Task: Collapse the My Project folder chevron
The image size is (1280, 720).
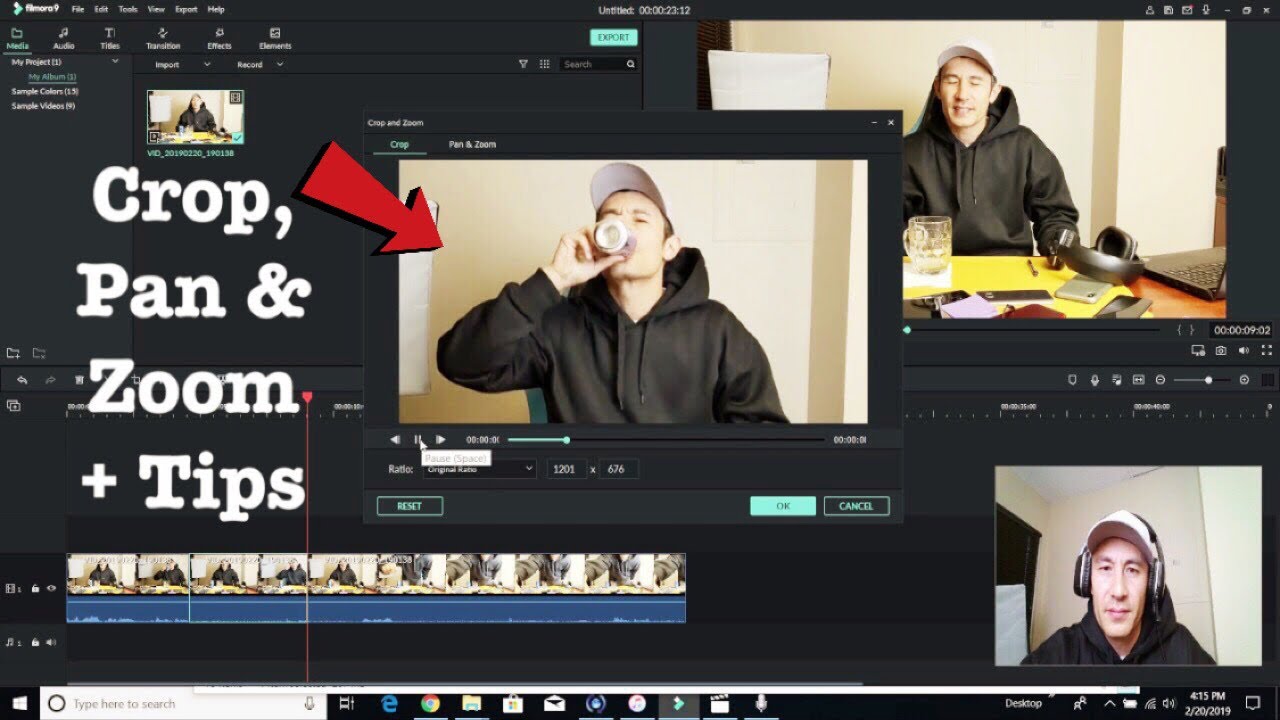Action: (x=115, y=62)
